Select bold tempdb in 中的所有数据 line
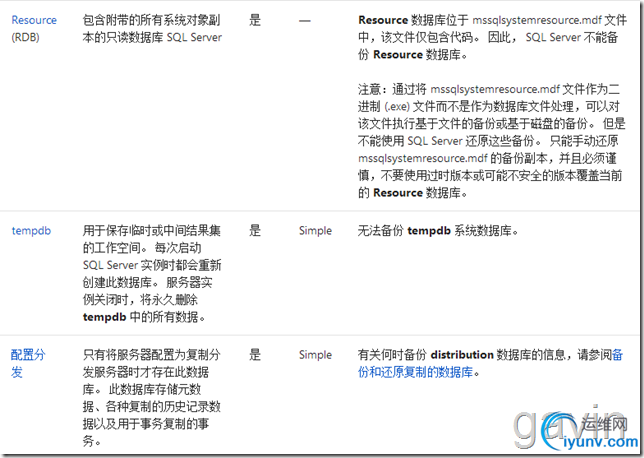 click(104, 317)
